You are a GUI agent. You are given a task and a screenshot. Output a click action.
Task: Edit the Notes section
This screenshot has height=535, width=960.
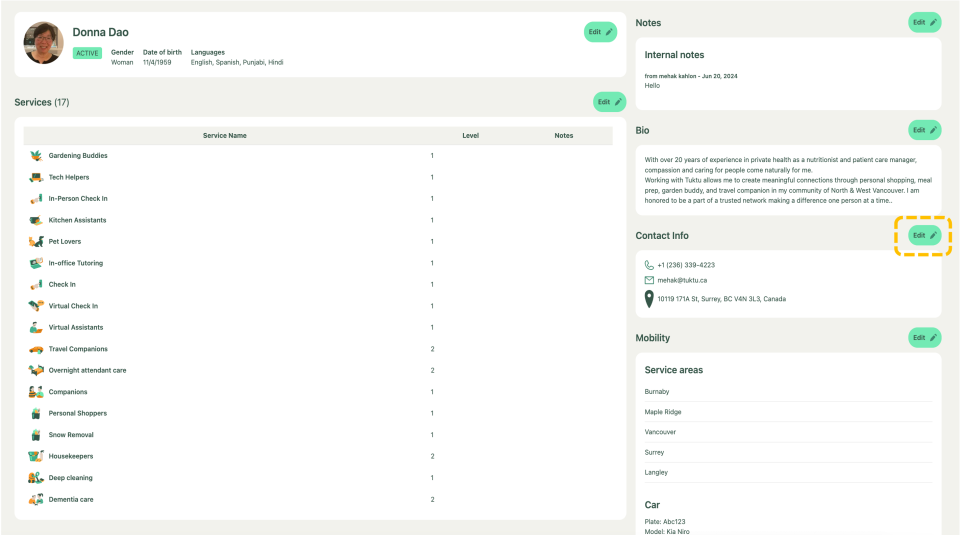[x=924, y=22]
